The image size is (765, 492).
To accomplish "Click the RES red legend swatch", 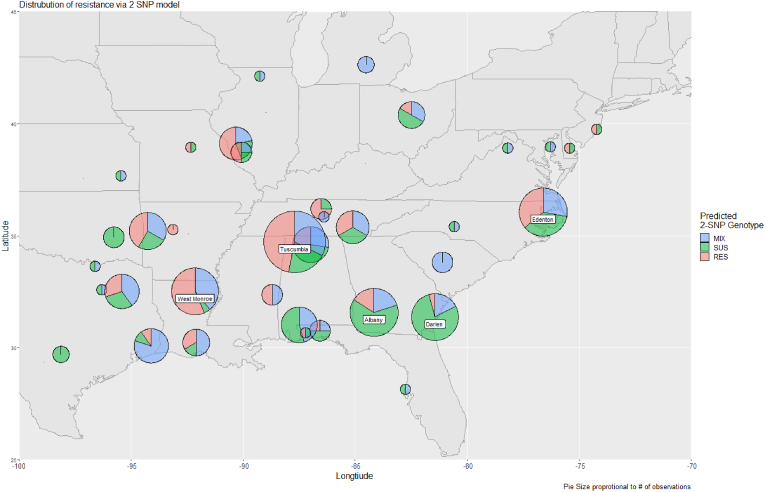I will 705,256.
